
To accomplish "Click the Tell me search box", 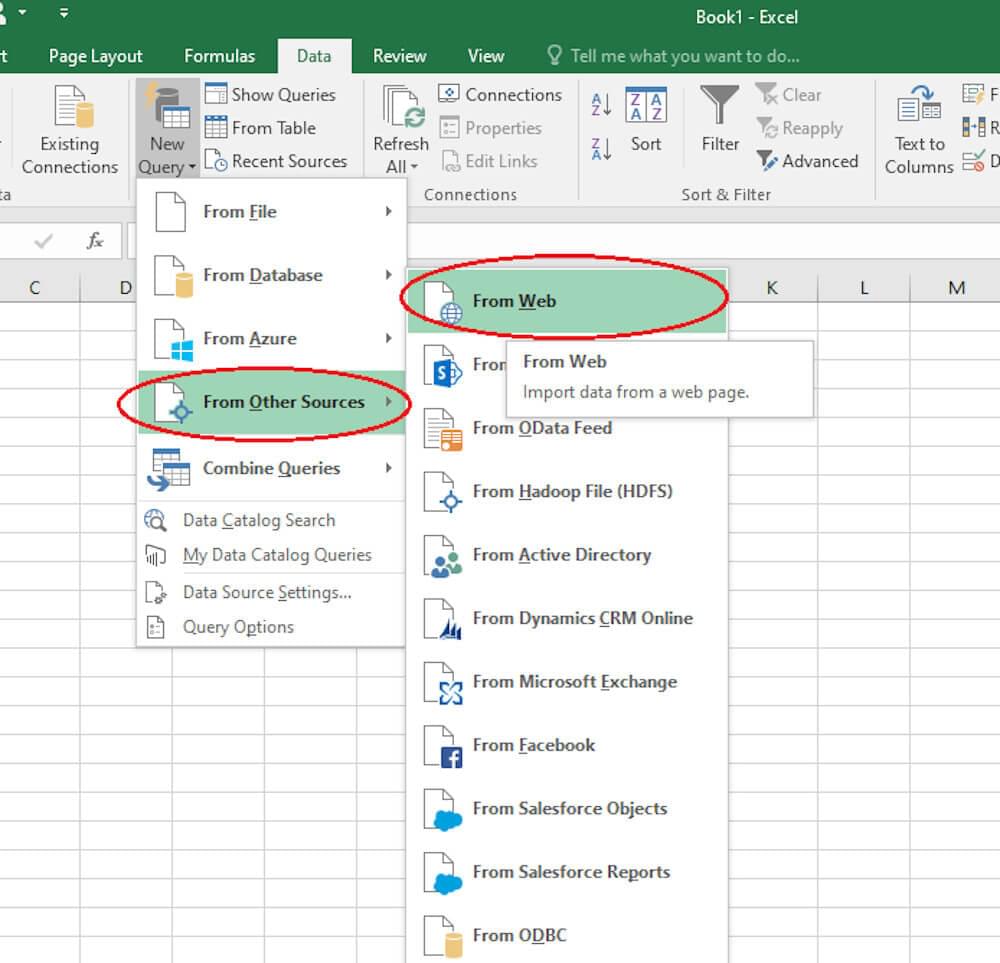I will 684,56.
